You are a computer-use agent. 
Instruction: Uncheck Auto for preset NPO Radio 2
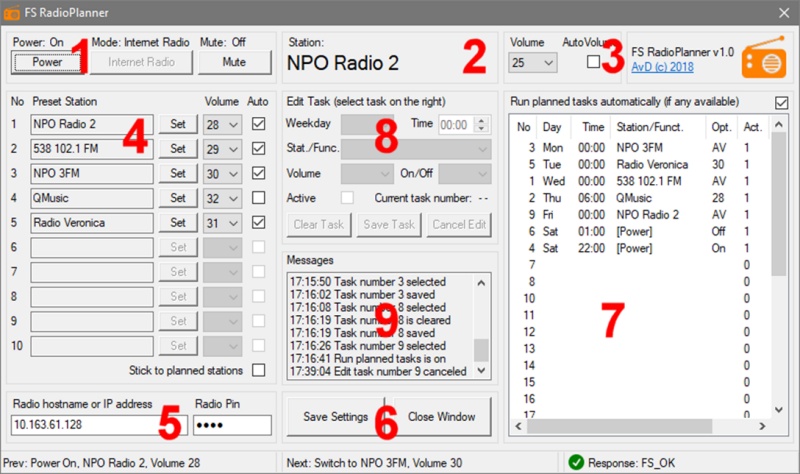click(259, 123)
